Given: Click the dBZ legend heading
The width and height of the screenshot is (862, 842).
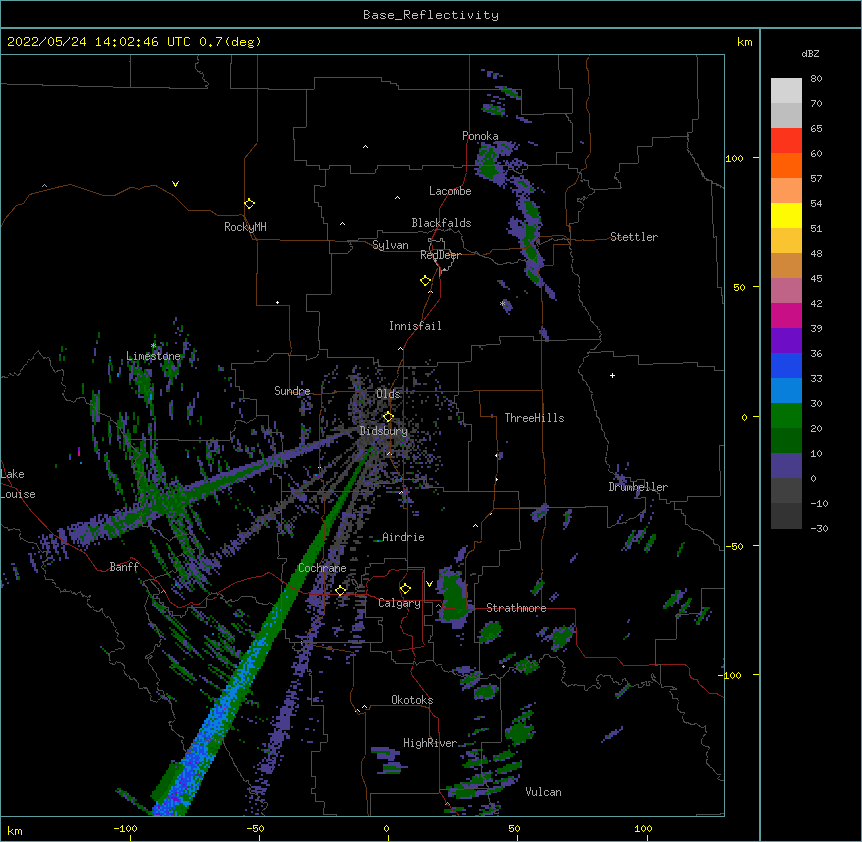Looking at the screenshot, I should [x=810, y=53].
